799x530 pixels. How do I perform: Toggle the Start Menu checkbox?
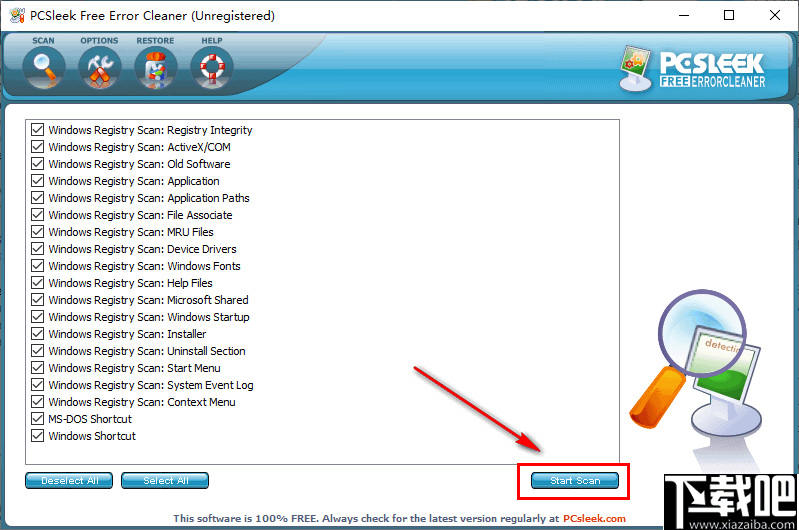(37, 367)
